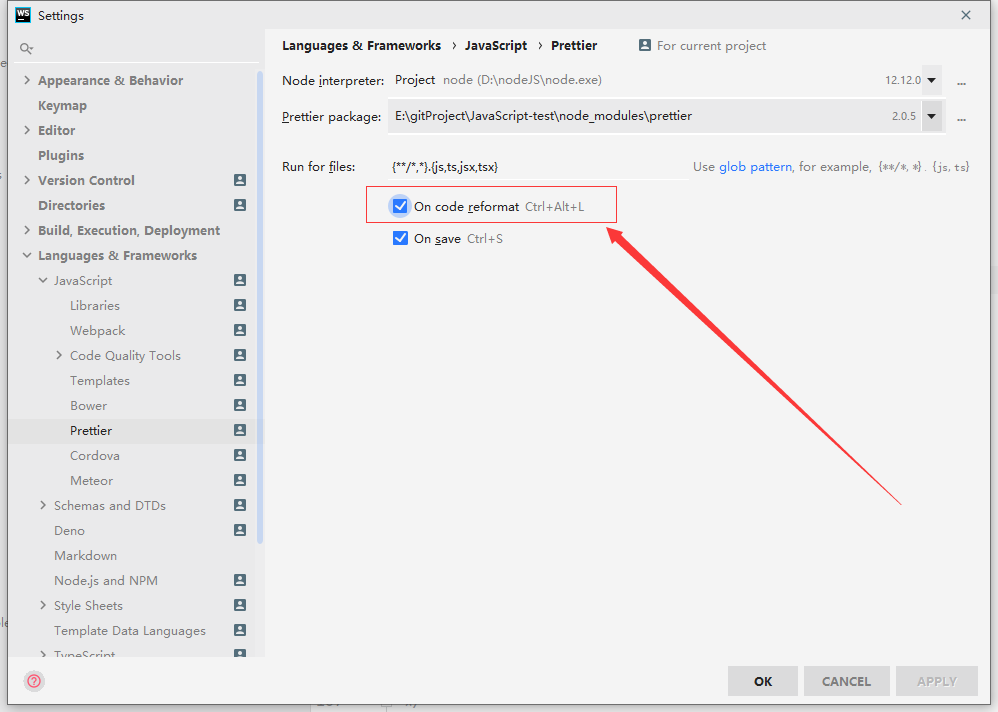
Task: Toggle the On code reformat checkbox
Action: tap(400, 206)
